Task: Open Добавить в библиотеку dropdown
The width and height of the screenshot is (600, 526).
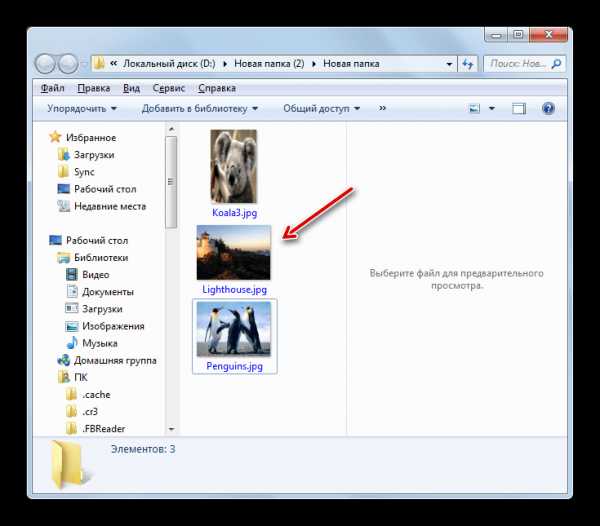Action: click(x=200, y=109)
